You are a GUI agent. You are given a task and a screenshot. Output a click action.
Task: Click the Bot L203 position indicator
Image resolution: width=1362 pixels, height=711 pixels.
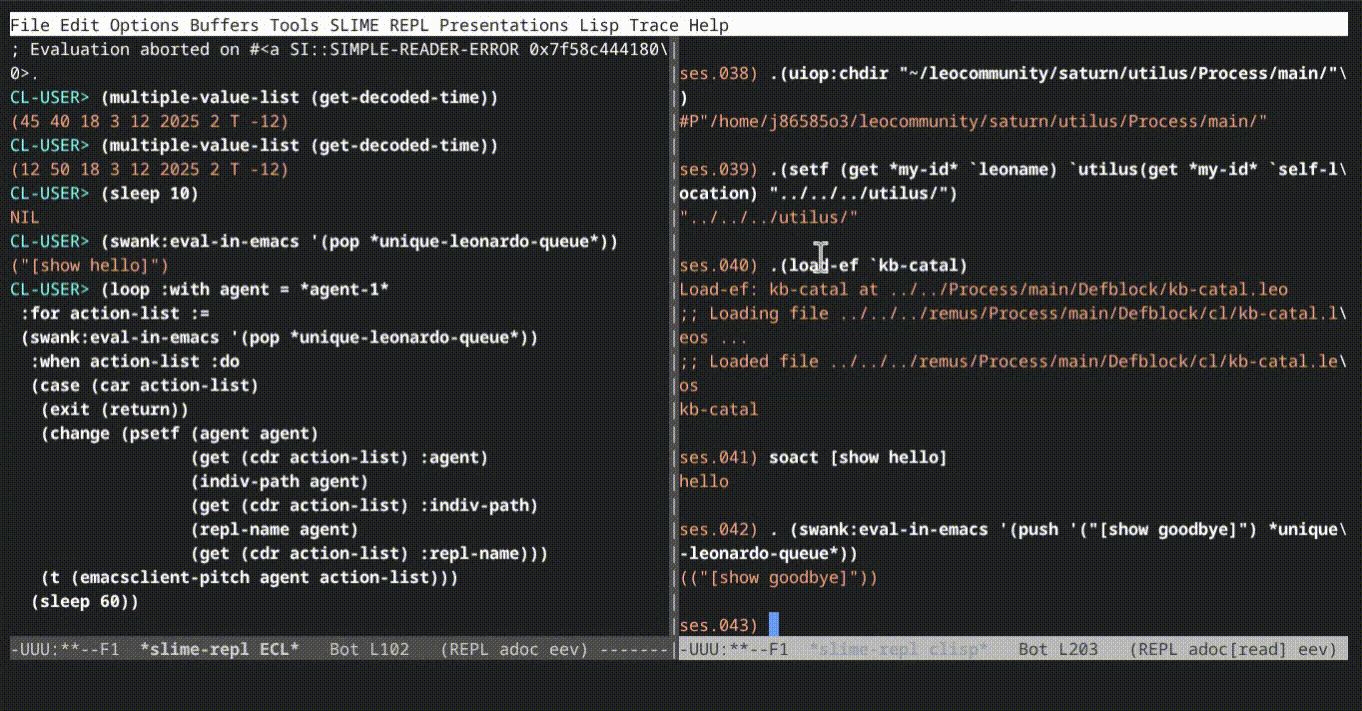pos(1058,649)
